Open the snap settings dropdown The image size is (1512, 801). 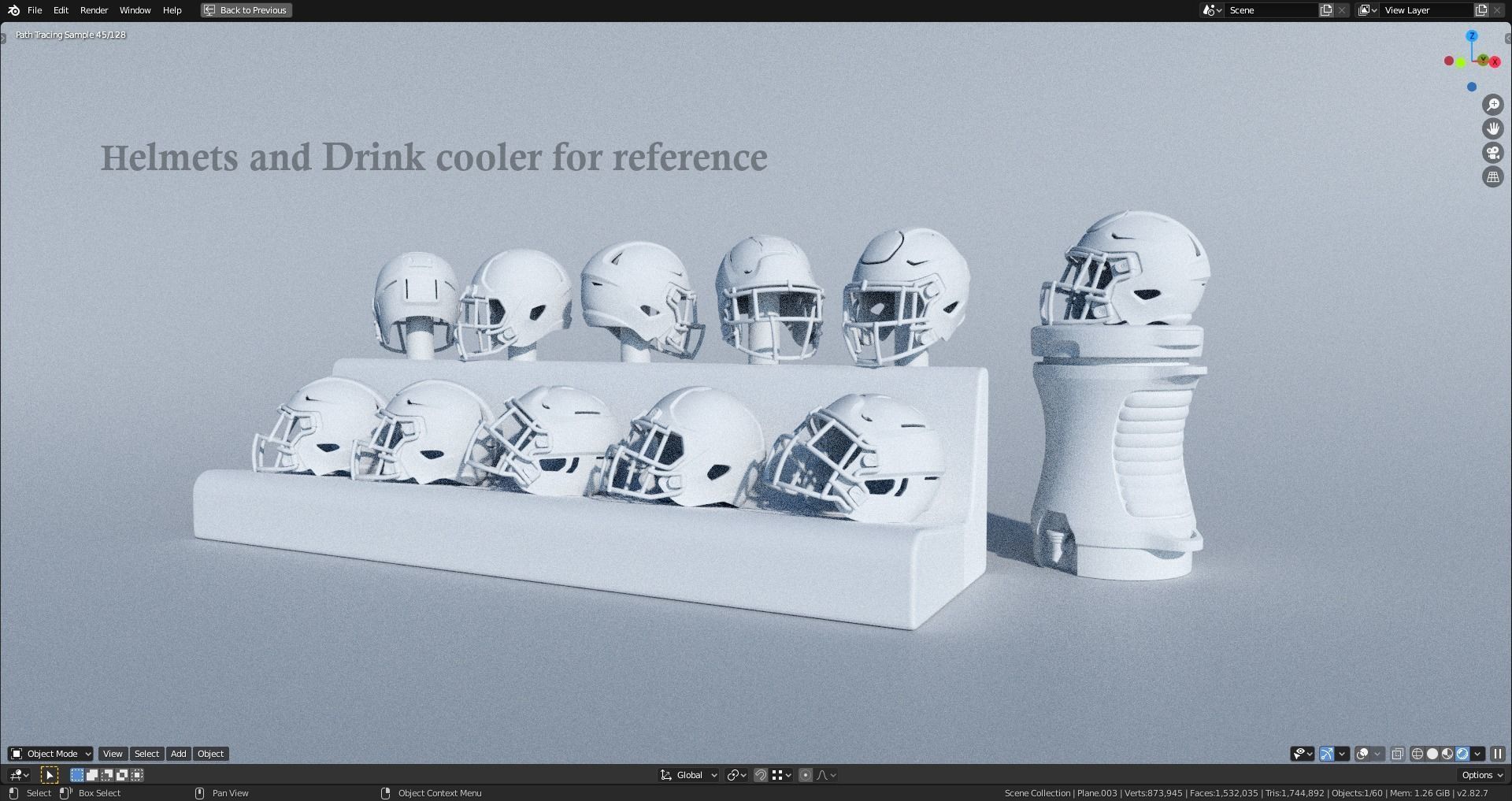[x=782, y=775]
